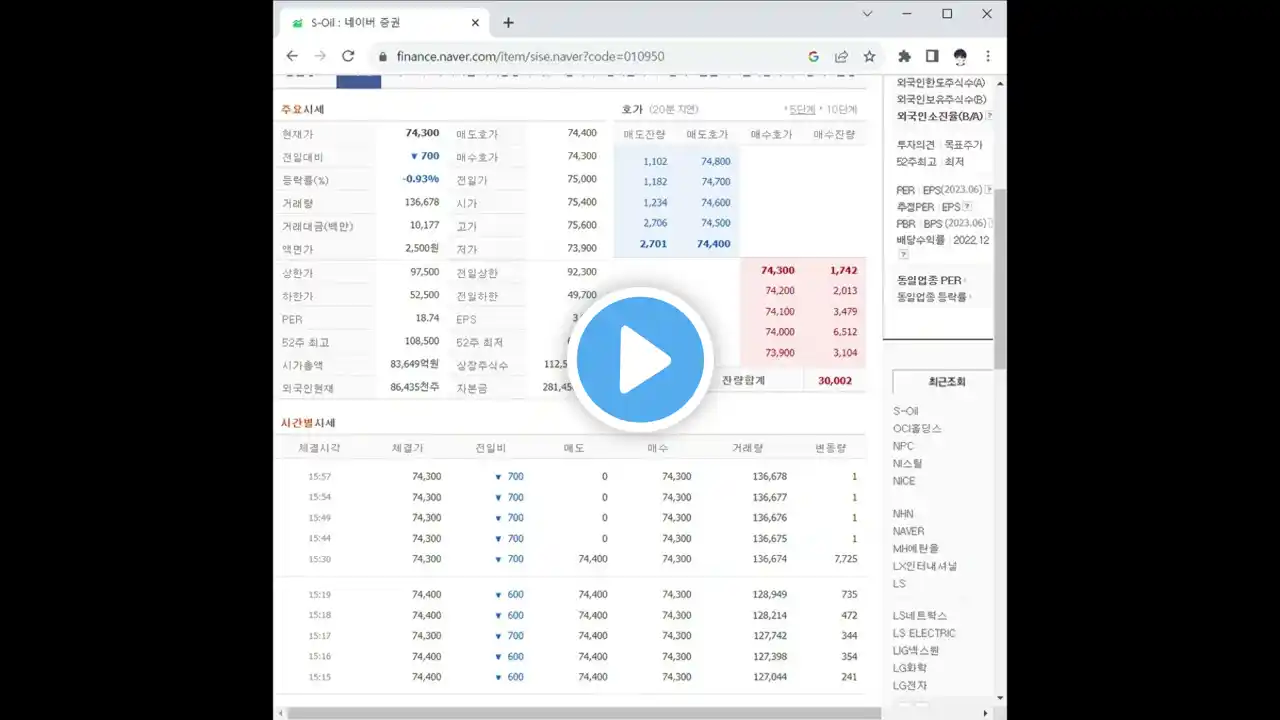Open LS네트웍스 in recent views
Viewport: 1280px width, 720px height.
[920, 616]
